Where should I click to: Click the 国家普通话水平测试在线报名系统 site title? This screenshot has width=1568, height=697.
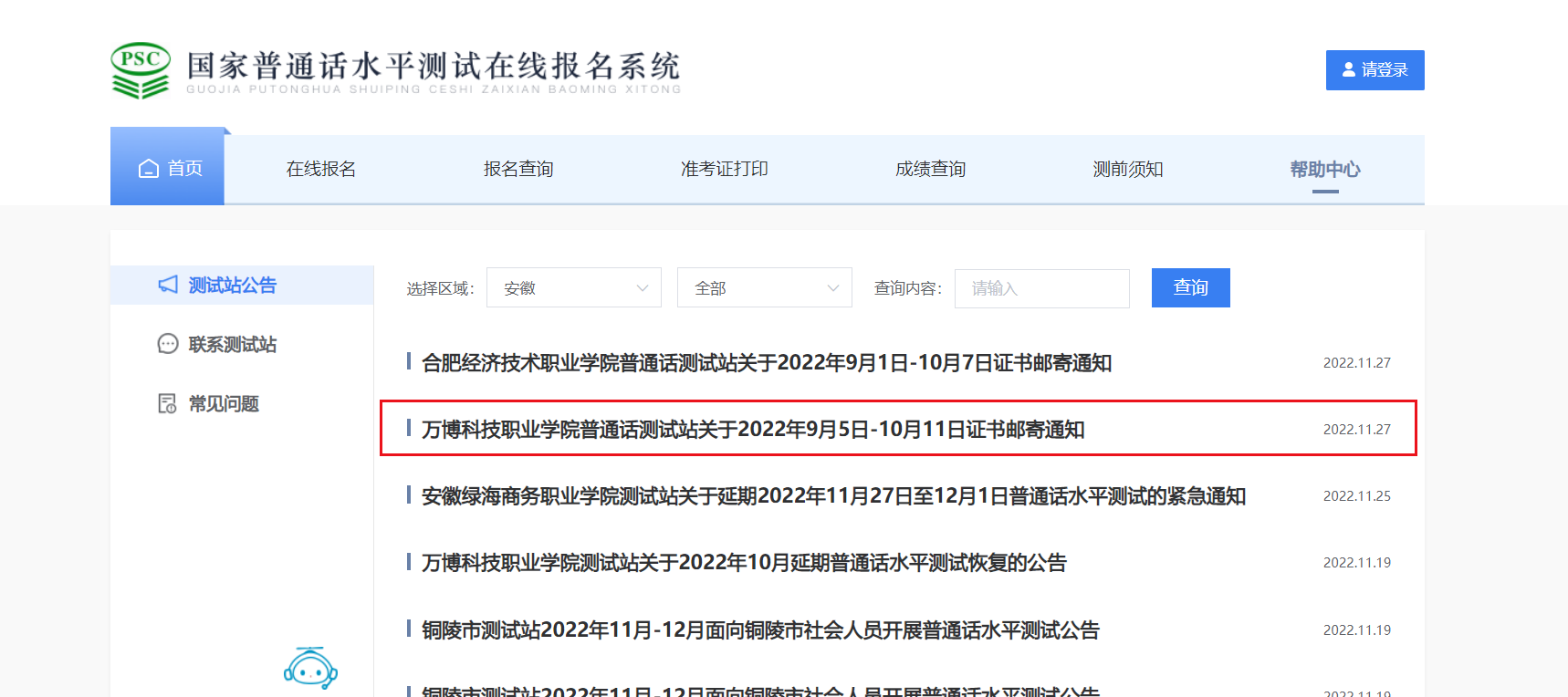(x=434, y=66)
